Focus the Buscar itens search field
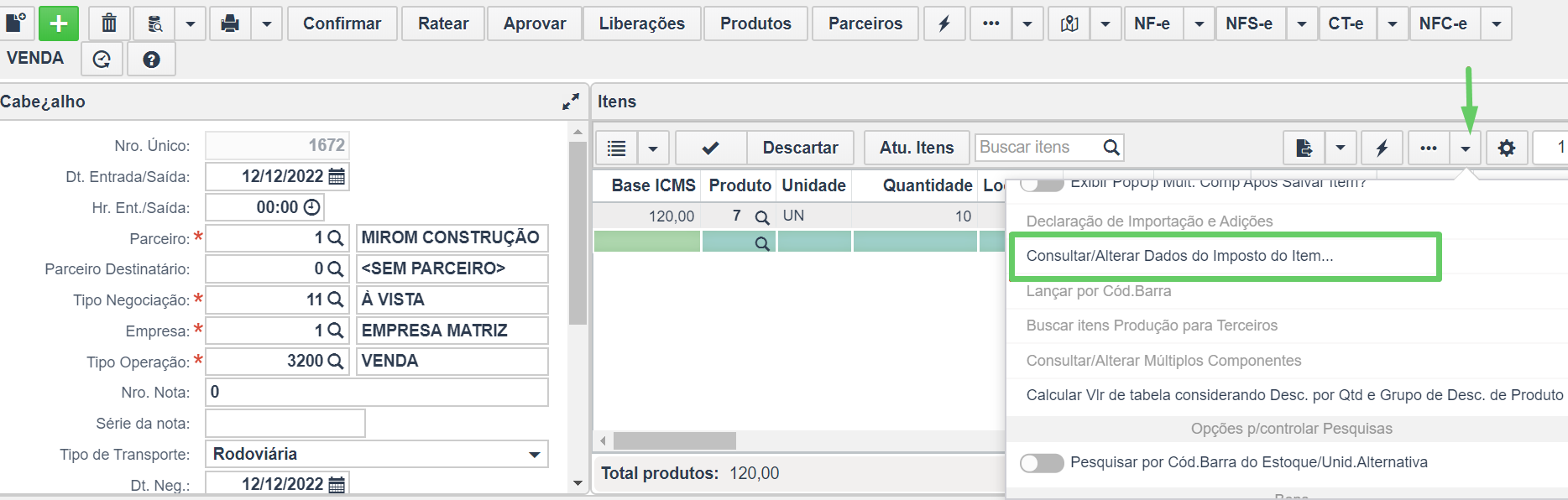 tap(1039, 148)
